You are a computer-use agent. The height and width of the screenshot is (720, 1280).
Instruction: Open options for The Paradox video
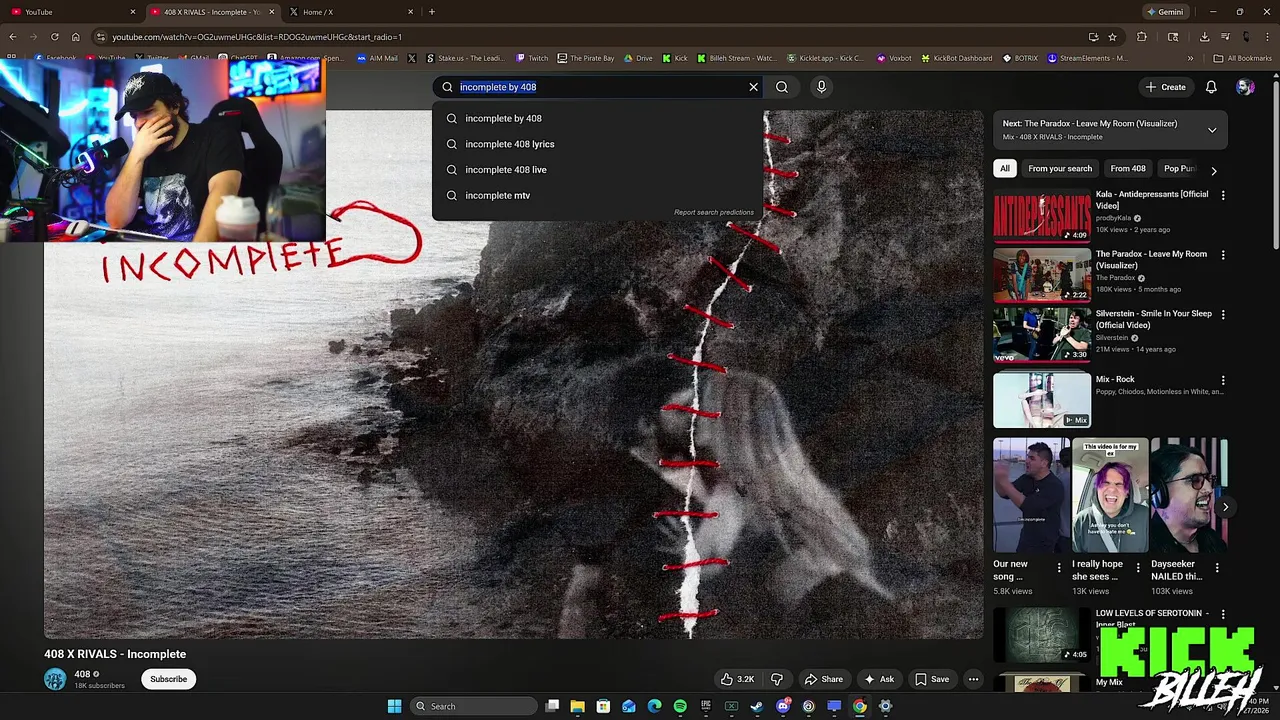[1223, 255]
